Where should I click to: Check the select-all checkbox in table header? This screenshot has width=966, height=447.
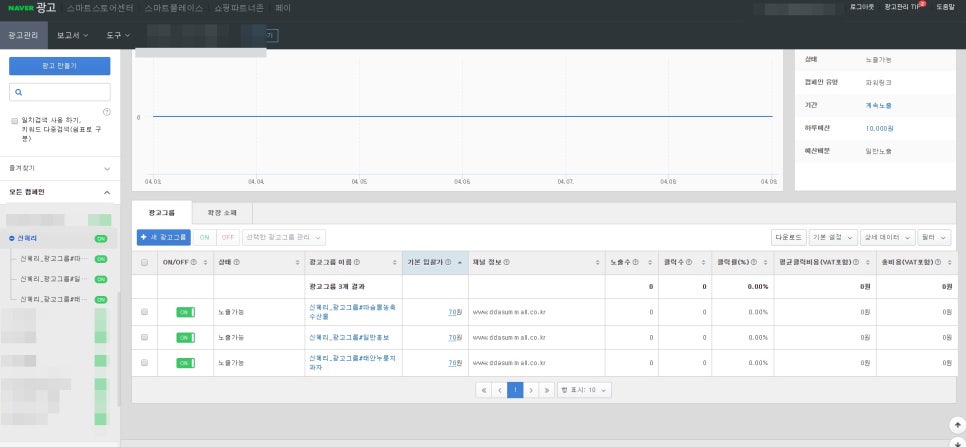click(x=145, y=262)
